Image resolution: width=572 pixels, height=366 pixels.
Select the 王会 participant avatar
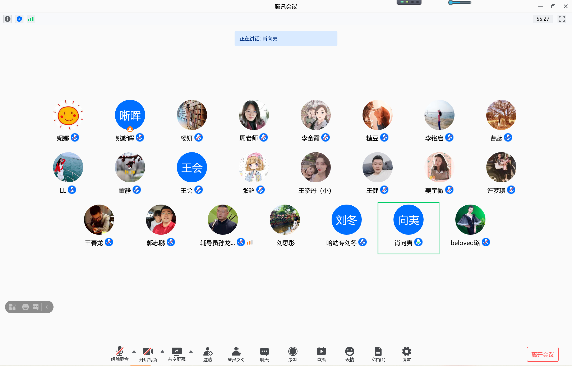192,167
